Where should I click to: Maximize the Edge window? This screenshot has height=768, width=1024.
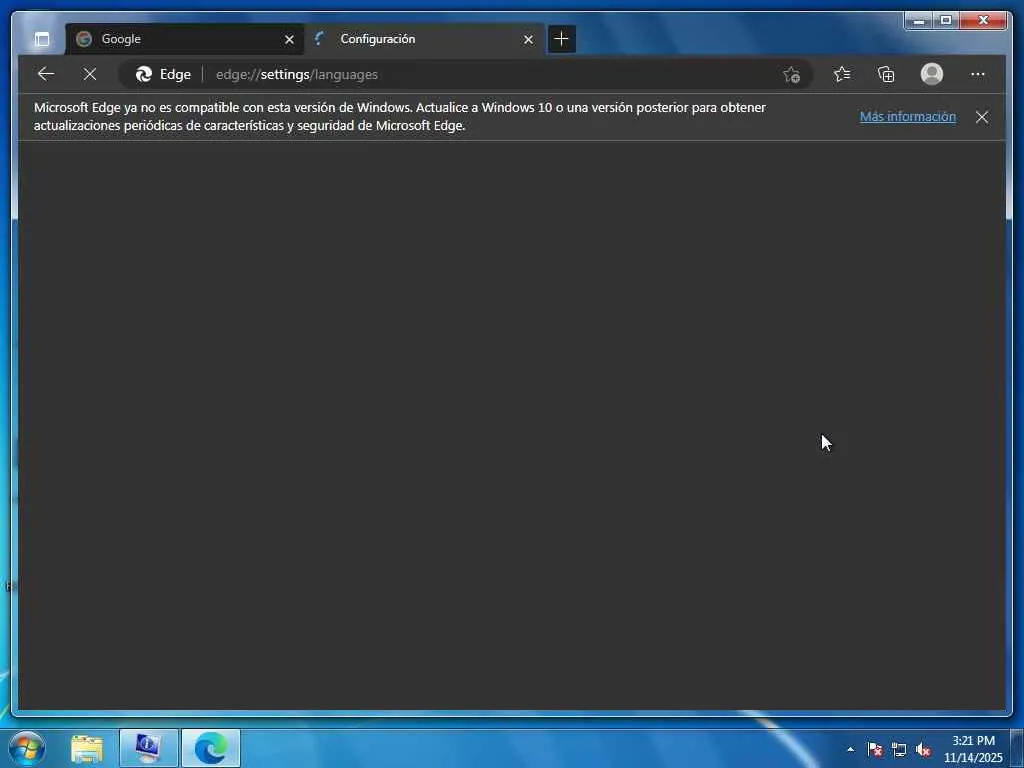pyautogui.click(x=946, y=21)
